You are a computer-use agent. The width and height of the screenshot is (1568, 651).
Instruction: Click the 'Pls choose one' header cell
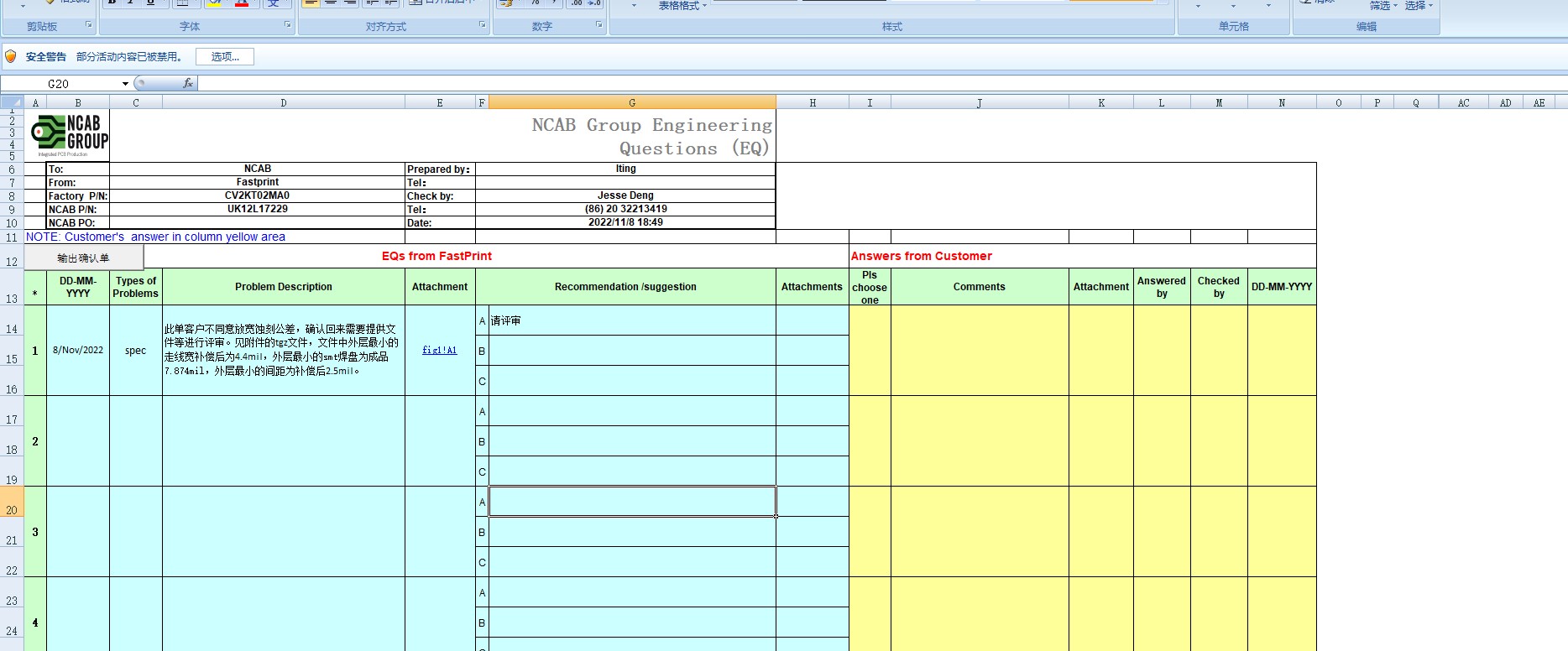[870, 287]
